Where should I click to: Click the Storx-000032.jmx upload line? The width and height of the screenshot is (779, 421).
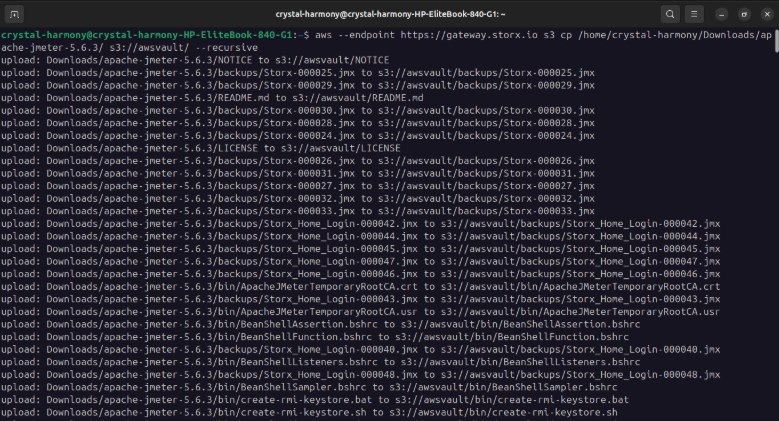(x=298, y=198)
